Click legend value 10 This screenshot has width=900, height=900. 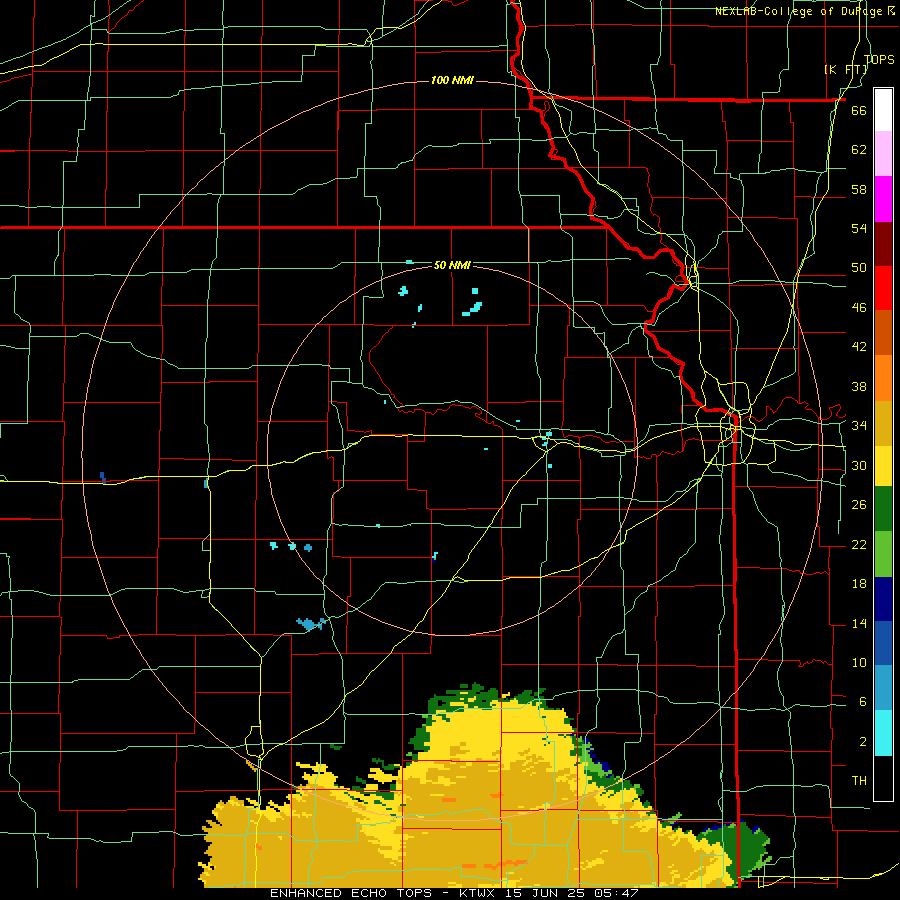pos(859,662)
